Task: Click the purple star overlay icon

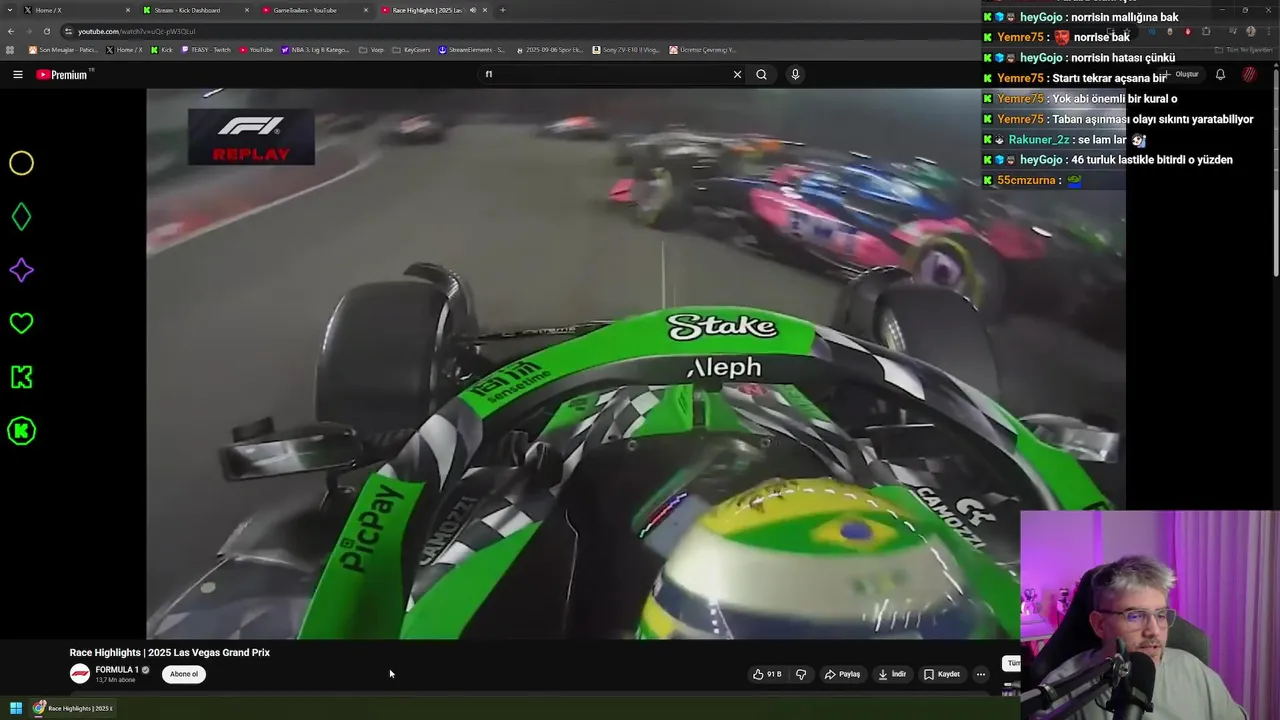Action: [21, 271]
